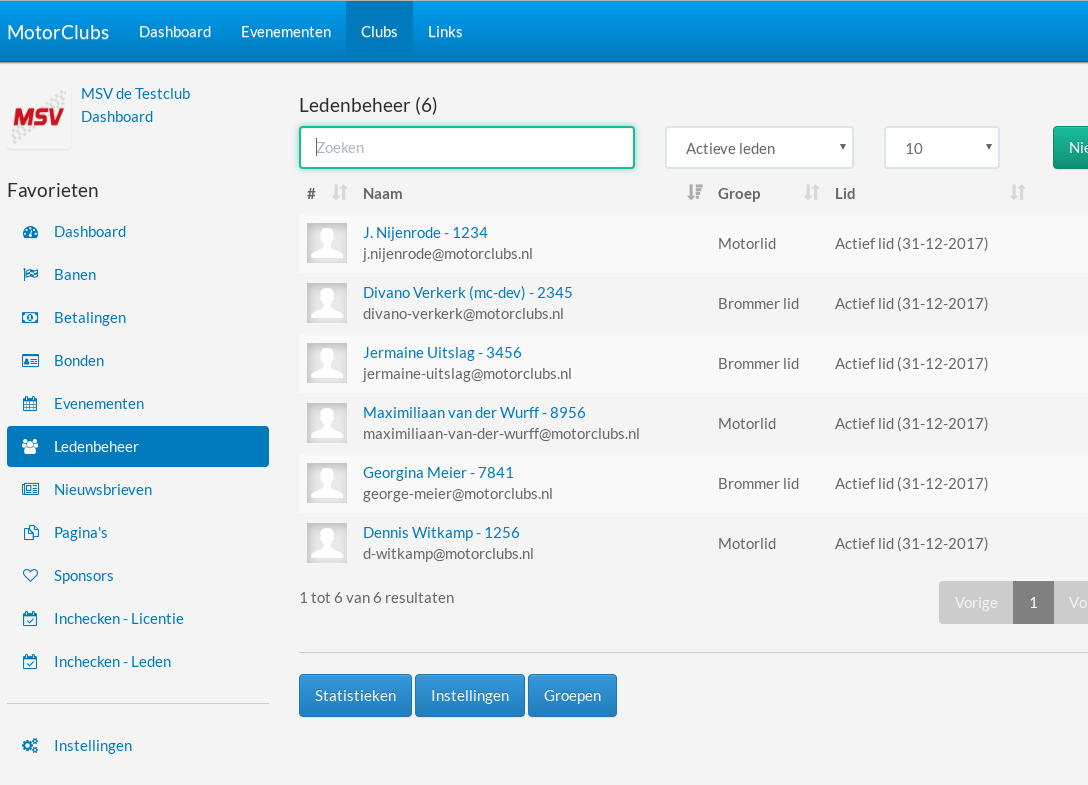Click the MSV club logo

coord(39,116)
